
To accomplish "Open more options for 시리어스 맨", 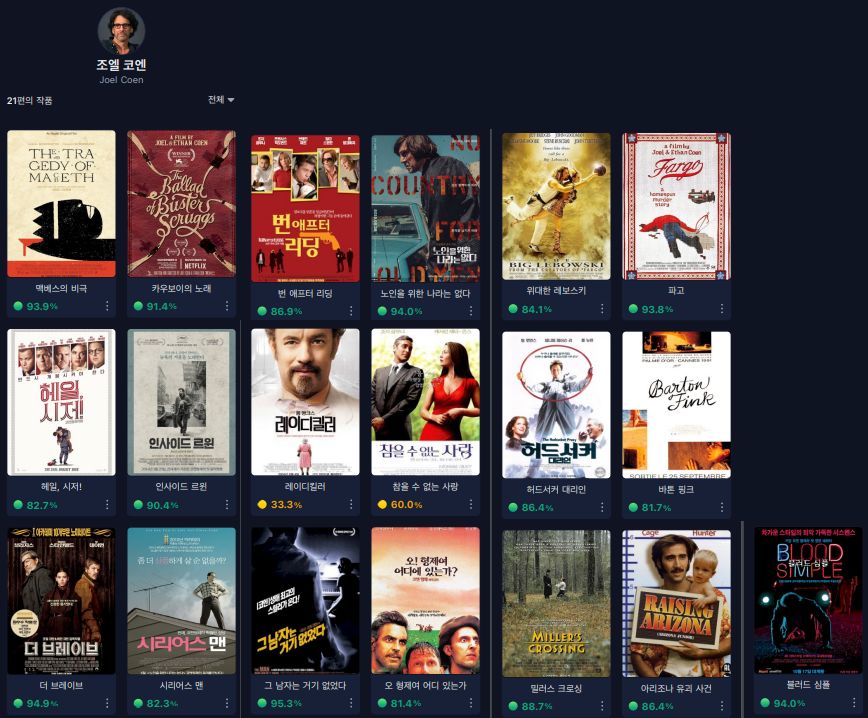I will point(227,703).
